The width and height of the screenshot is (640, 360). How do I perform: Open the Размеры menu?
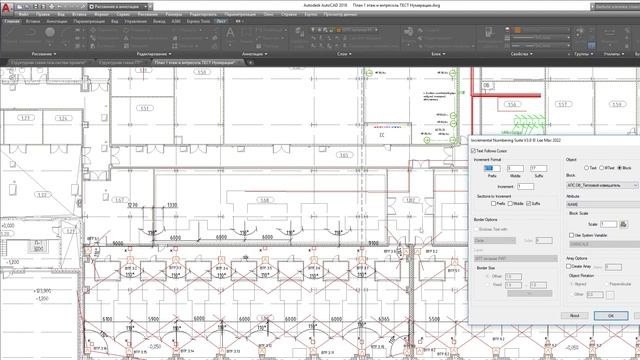coord(173,14)
